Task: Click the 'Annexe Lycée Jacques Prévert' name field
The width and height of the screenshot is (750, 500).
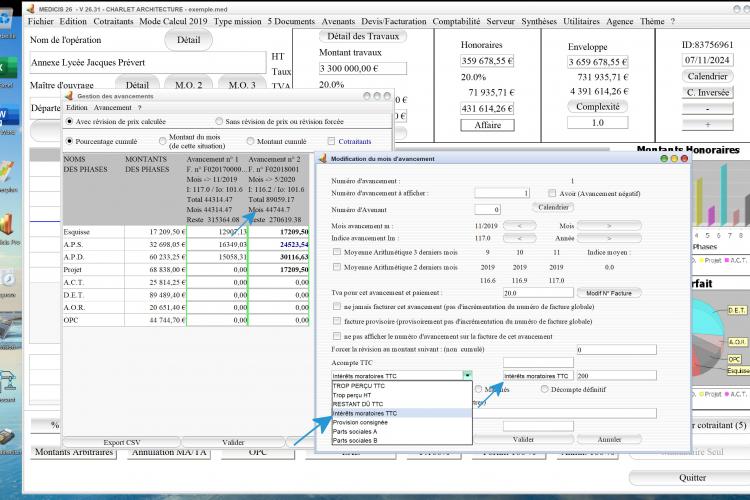Action: point(148,62)
